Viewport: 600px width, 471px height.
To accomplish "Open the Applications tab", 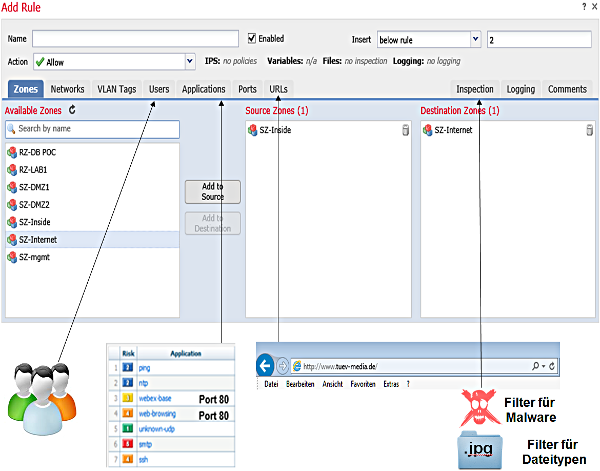I will click(204, 89).
